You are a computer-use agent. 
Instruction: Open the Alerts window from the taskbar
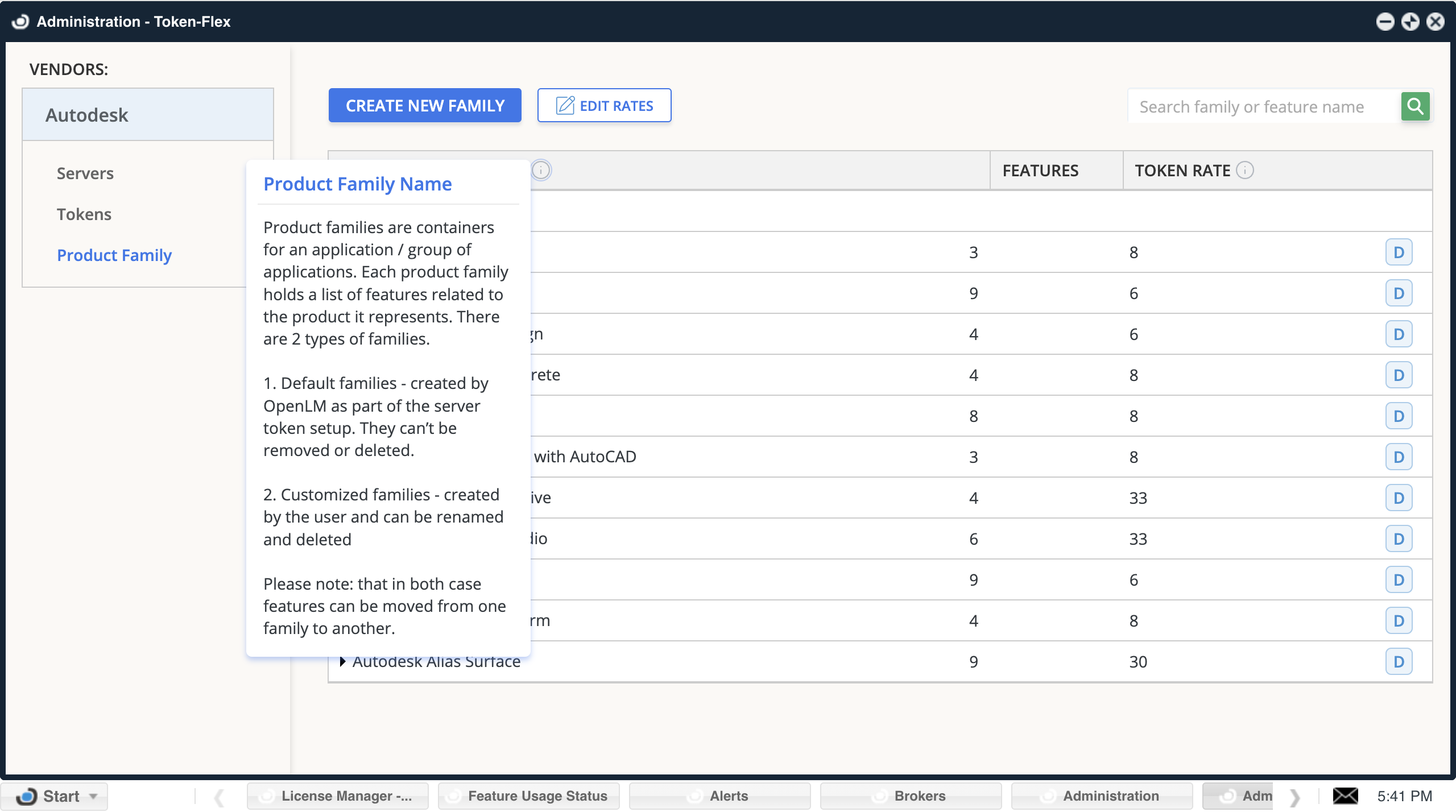click(x=720, y=796)
